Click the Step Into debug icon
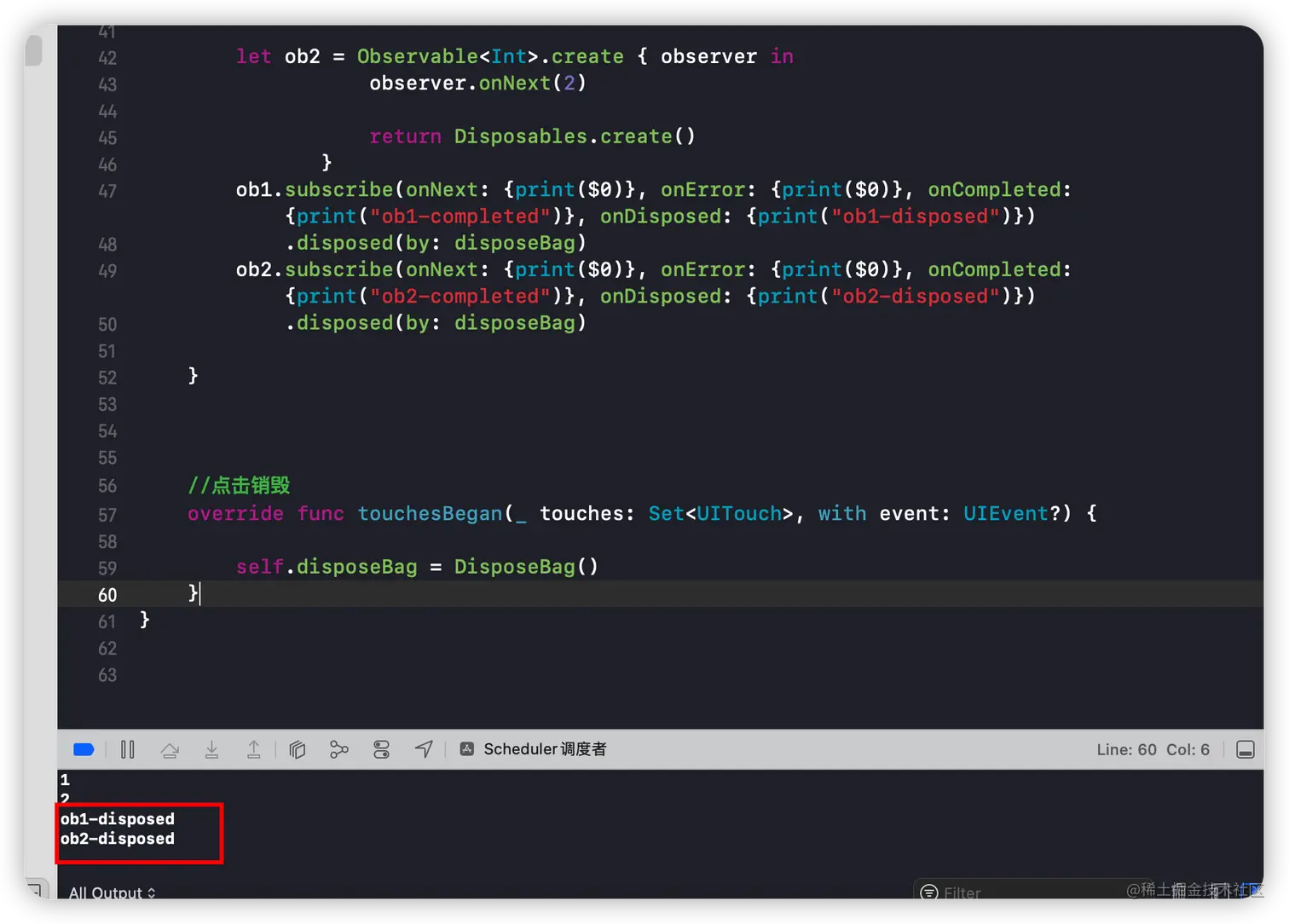The width and height of the screenshot is (1289, 924). point(211,749)
